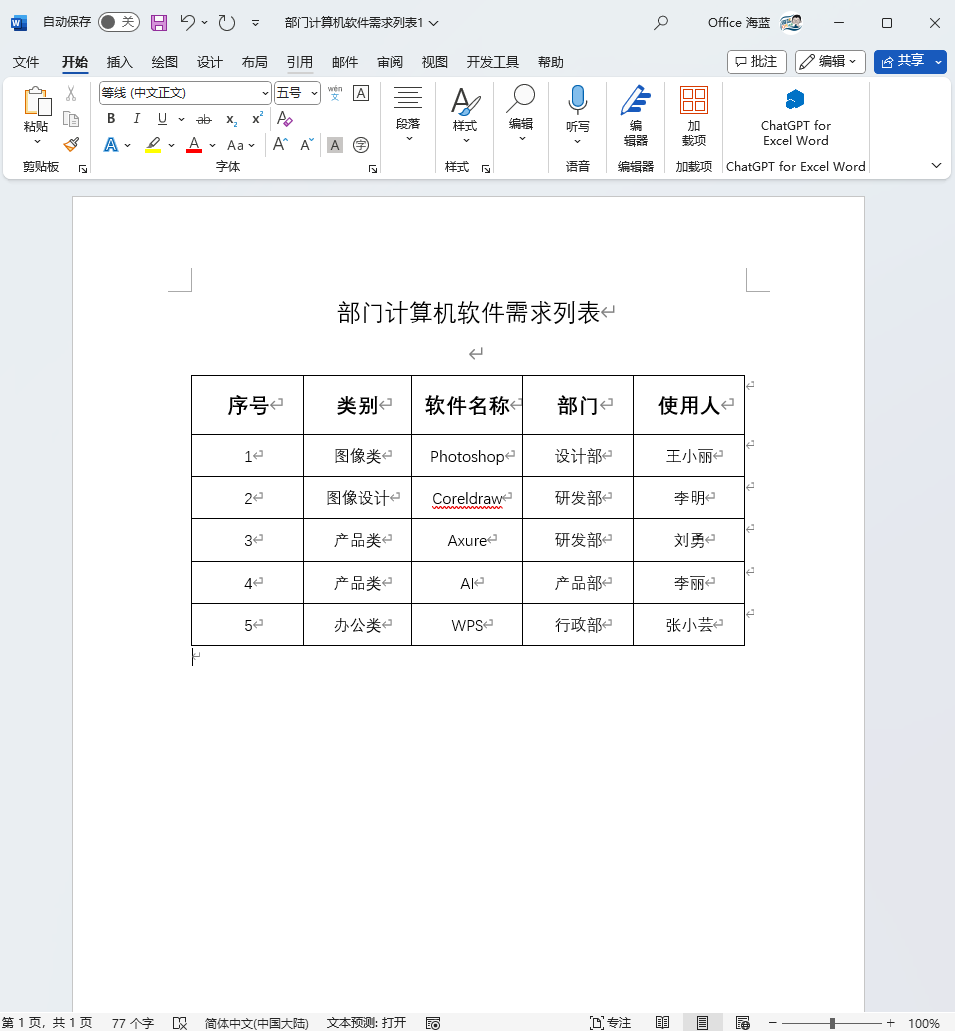Decrease font size
Viewport: 955px width, 1031px height.
point(306,145)
